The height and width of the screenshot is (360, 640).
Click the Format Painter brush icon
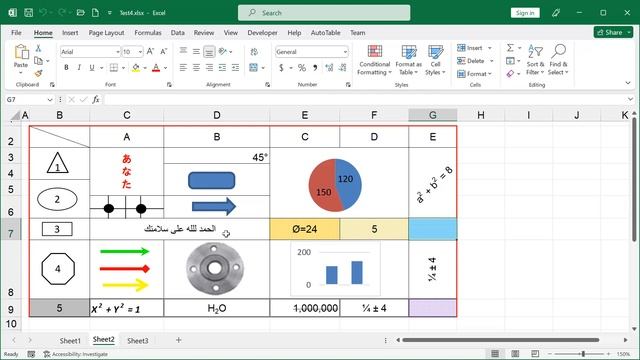(x=38, y=73)
